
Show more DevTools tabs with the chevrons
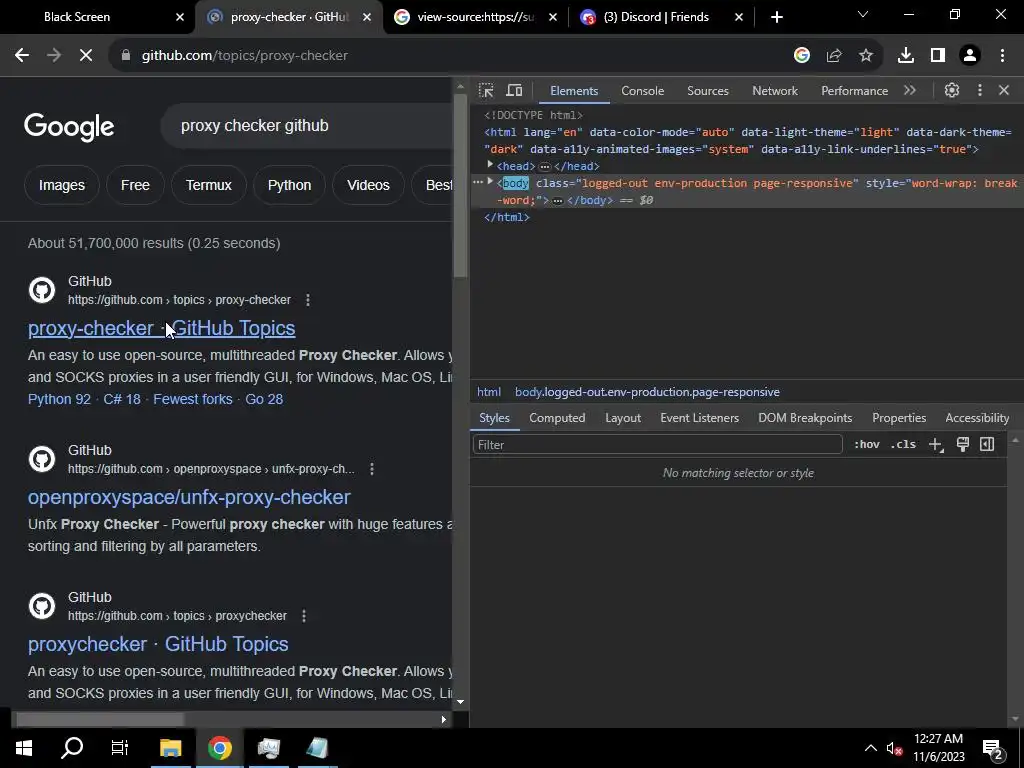910,91
